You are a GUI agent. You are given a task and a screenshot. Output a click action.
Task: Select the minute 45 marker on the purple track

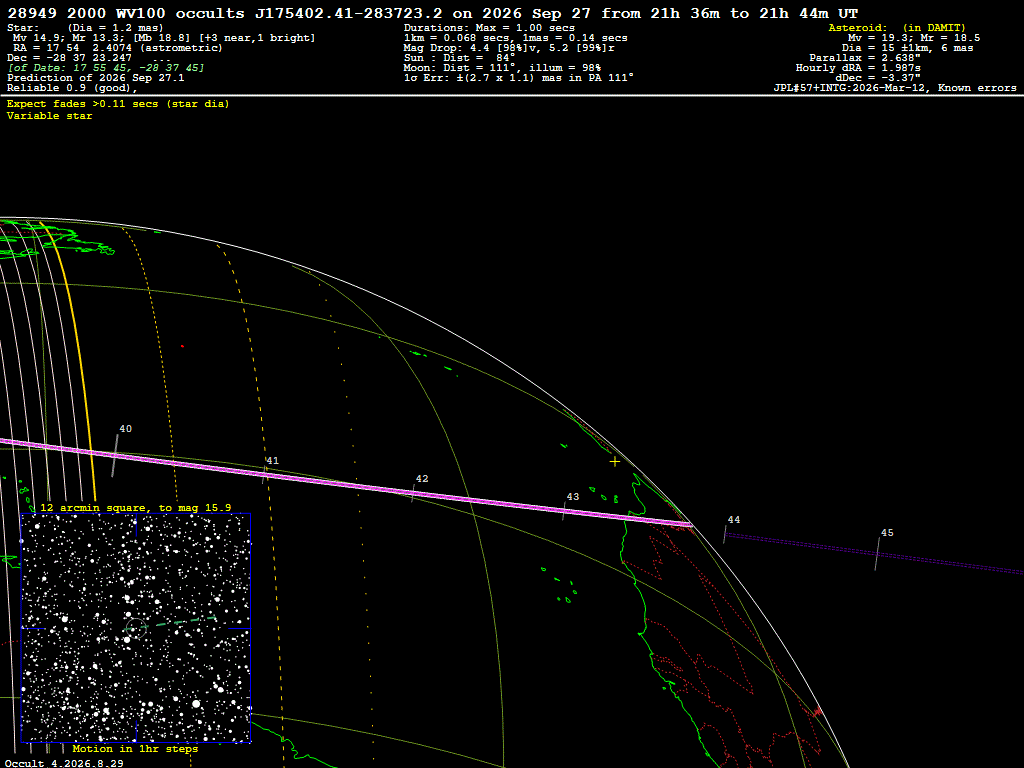coord(887,533)
